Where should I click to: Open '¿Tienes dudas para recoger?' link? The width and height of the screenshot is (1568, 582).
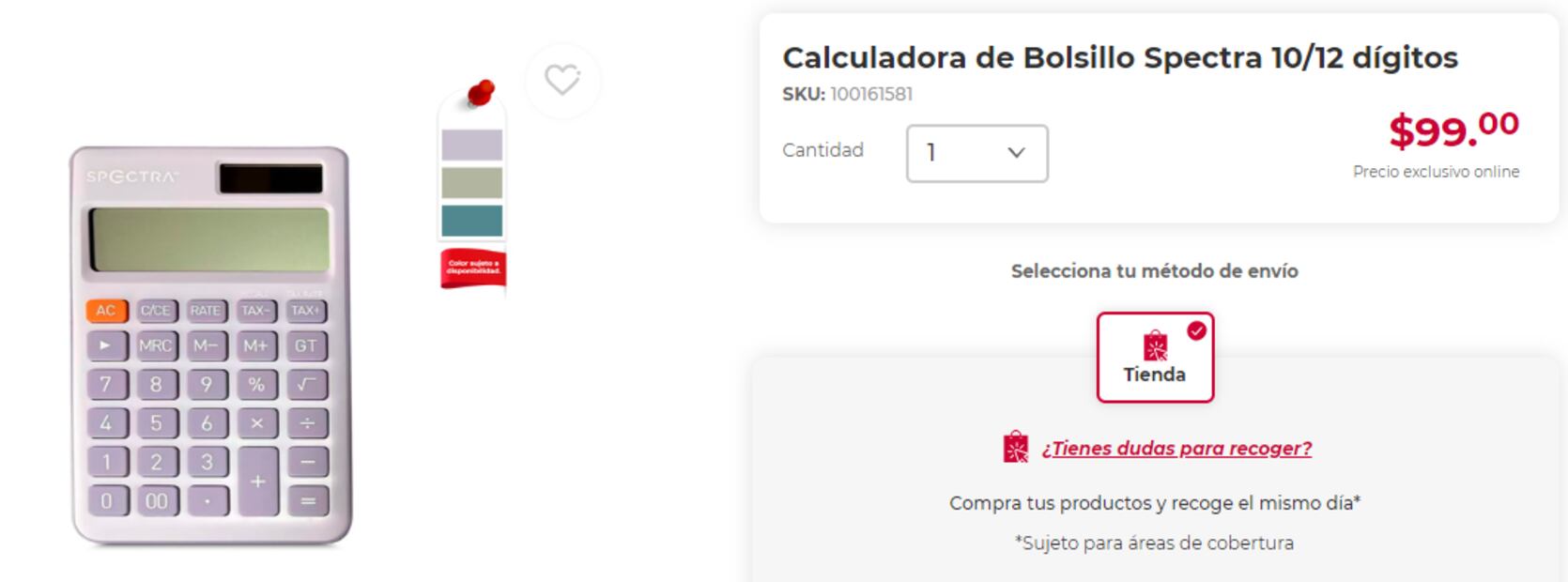1176,449
